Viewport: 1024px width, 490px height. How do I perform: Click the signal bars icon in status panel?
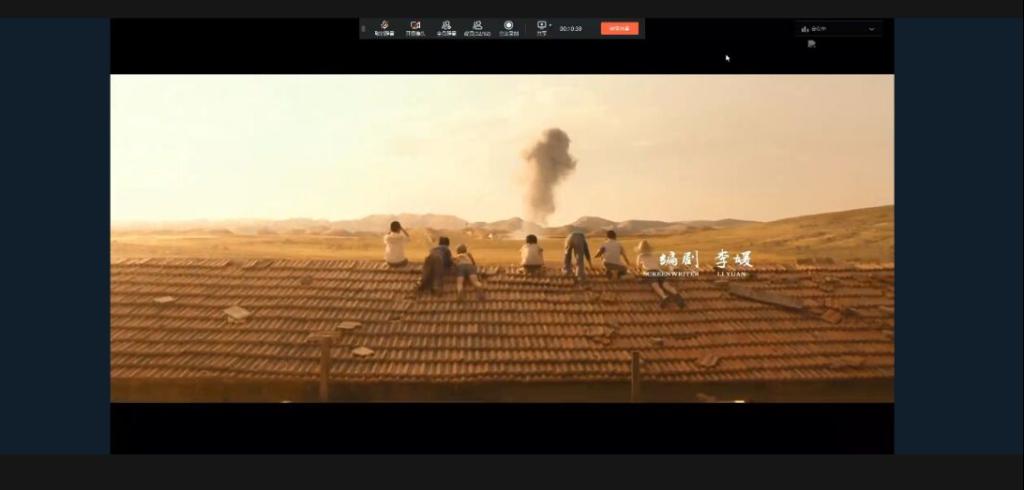(x=805, y=29)
